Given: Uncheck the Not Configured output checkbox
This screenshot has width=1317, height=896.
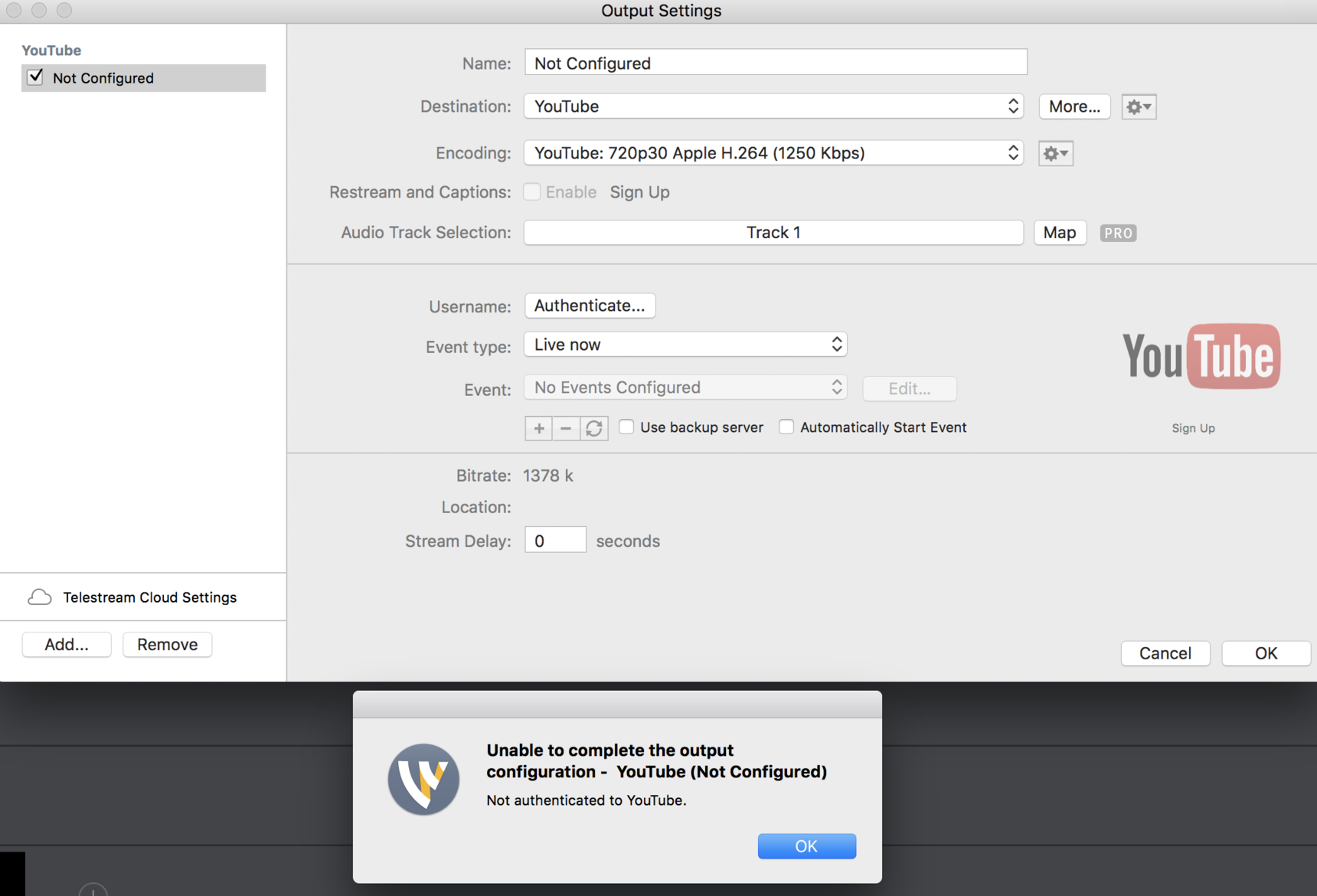Looking at the screenshot, I should click(35, 77).
